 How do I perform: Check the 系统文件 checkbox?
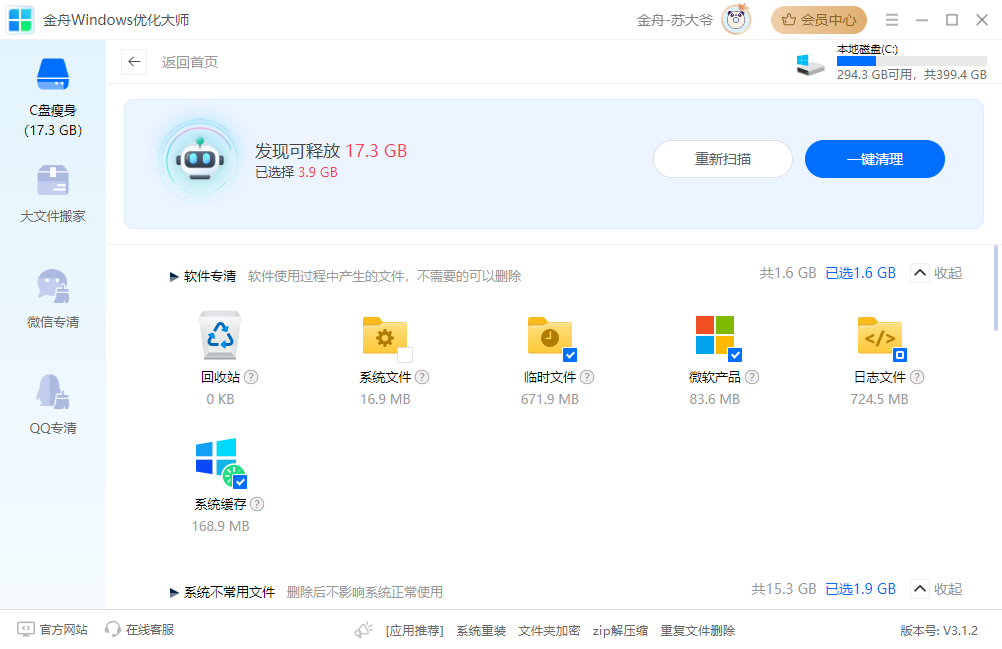pyautogui.click(x=405, y=355)
